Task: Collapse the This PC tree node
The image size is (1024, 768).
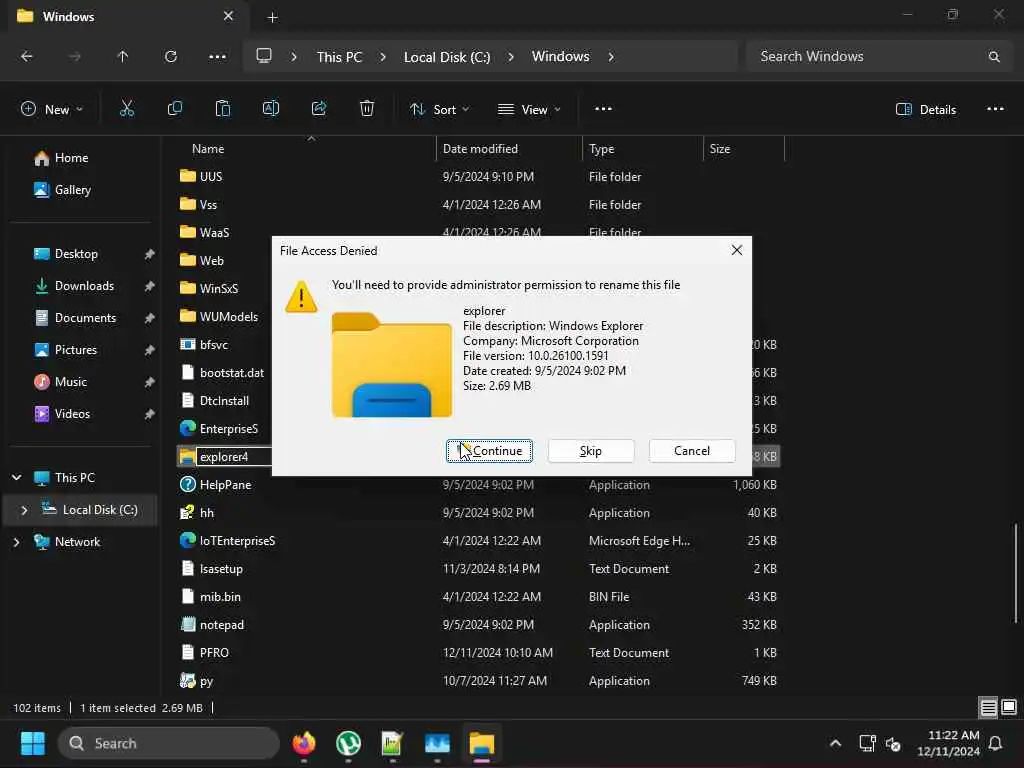Action: click(x=16, y=477)
